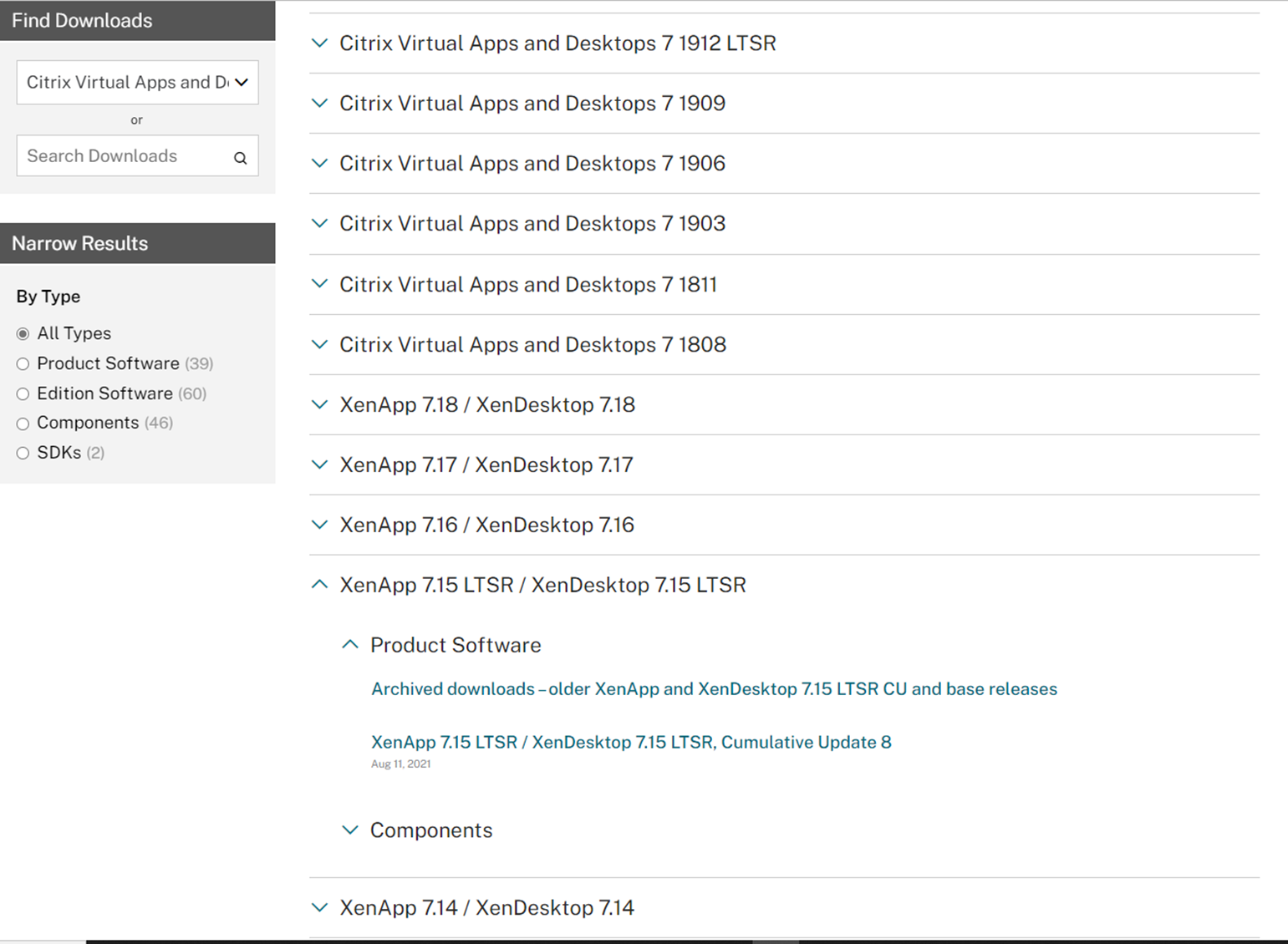
Task: Select the Edition Software radio button
Action: coord(23,394)
